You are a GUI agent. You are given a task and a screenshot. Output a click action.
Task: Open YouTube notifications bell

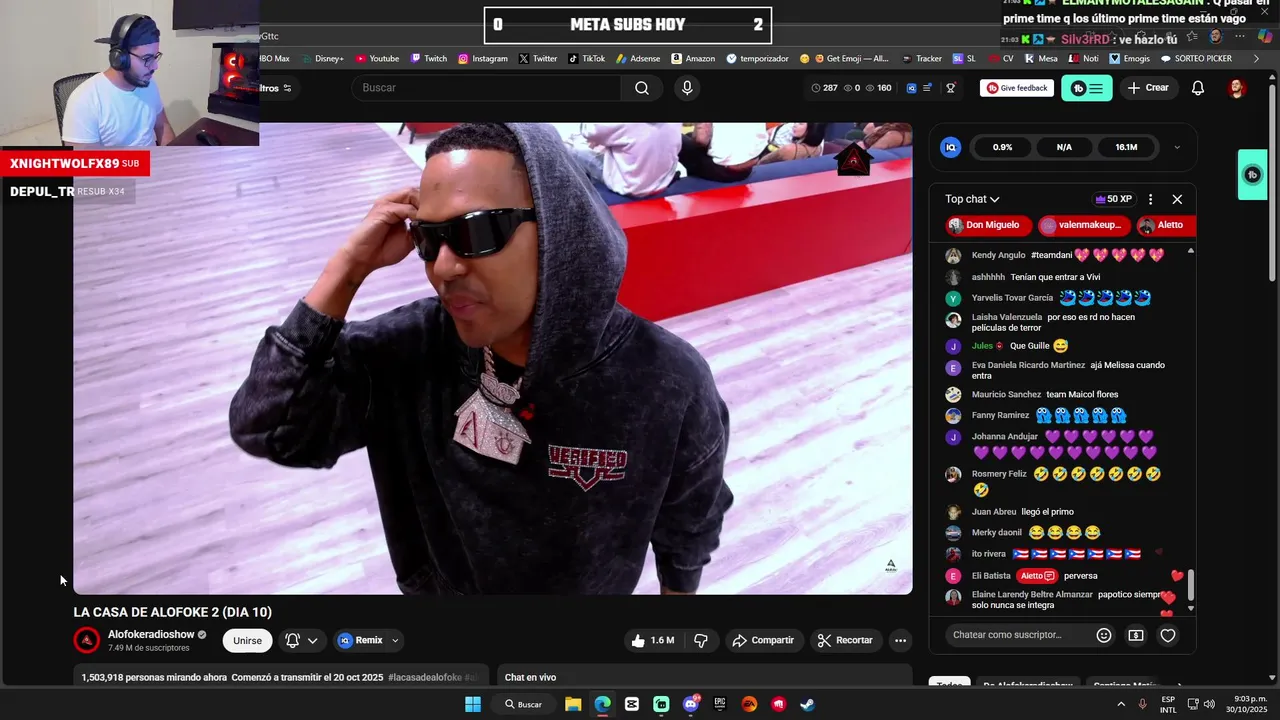(x=1198, y=88)
